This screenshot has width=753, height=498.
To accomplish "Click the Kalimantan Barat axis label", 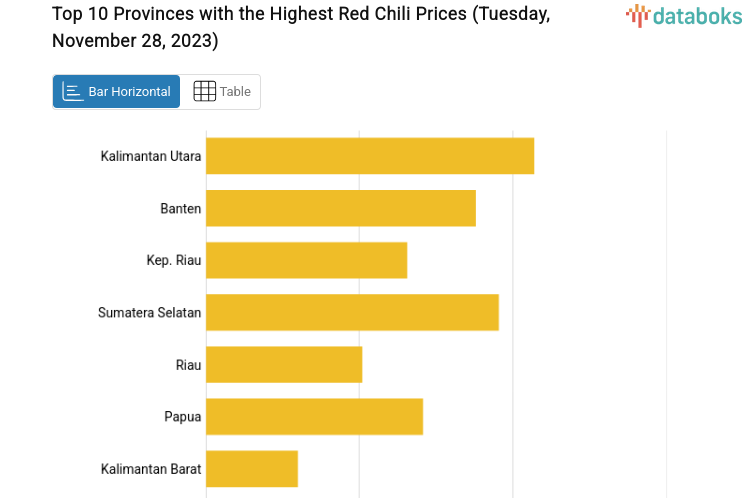I will pyautogui.click(x=151, y=468).
